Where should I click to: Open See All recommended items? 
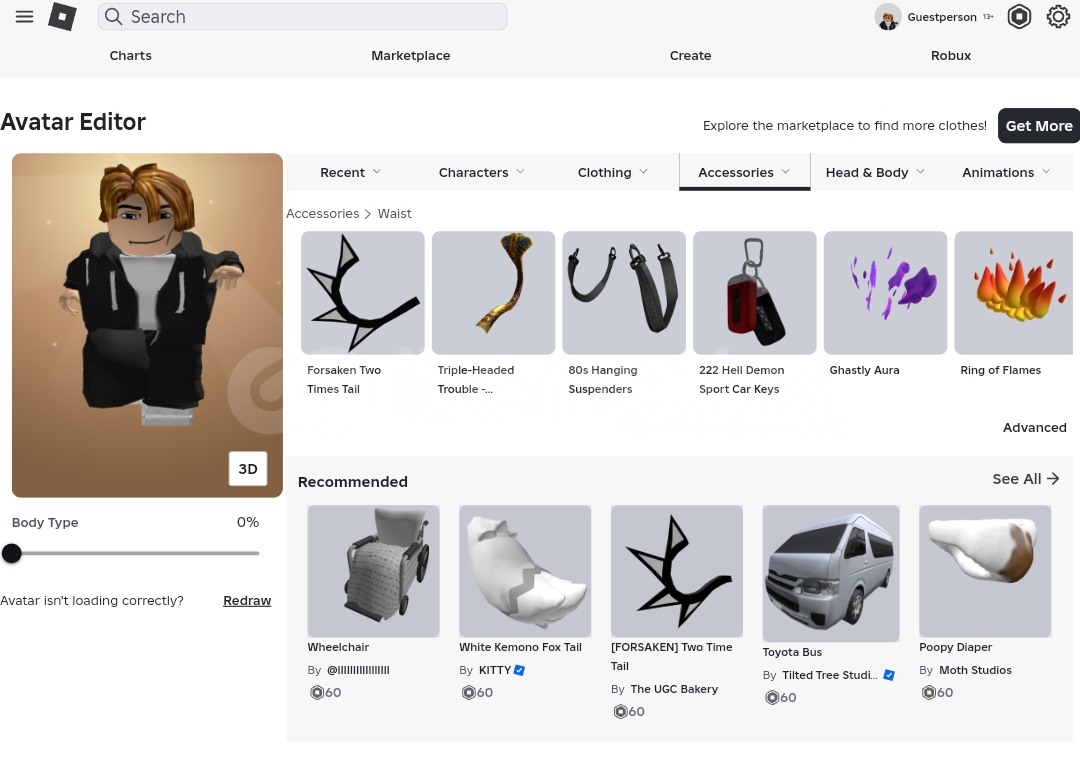[1025, 479]
